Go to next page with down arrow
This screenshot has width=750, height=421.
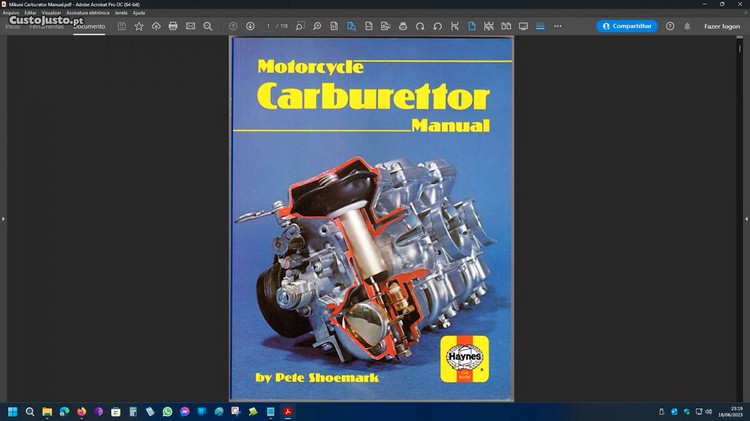pos(250,26)
